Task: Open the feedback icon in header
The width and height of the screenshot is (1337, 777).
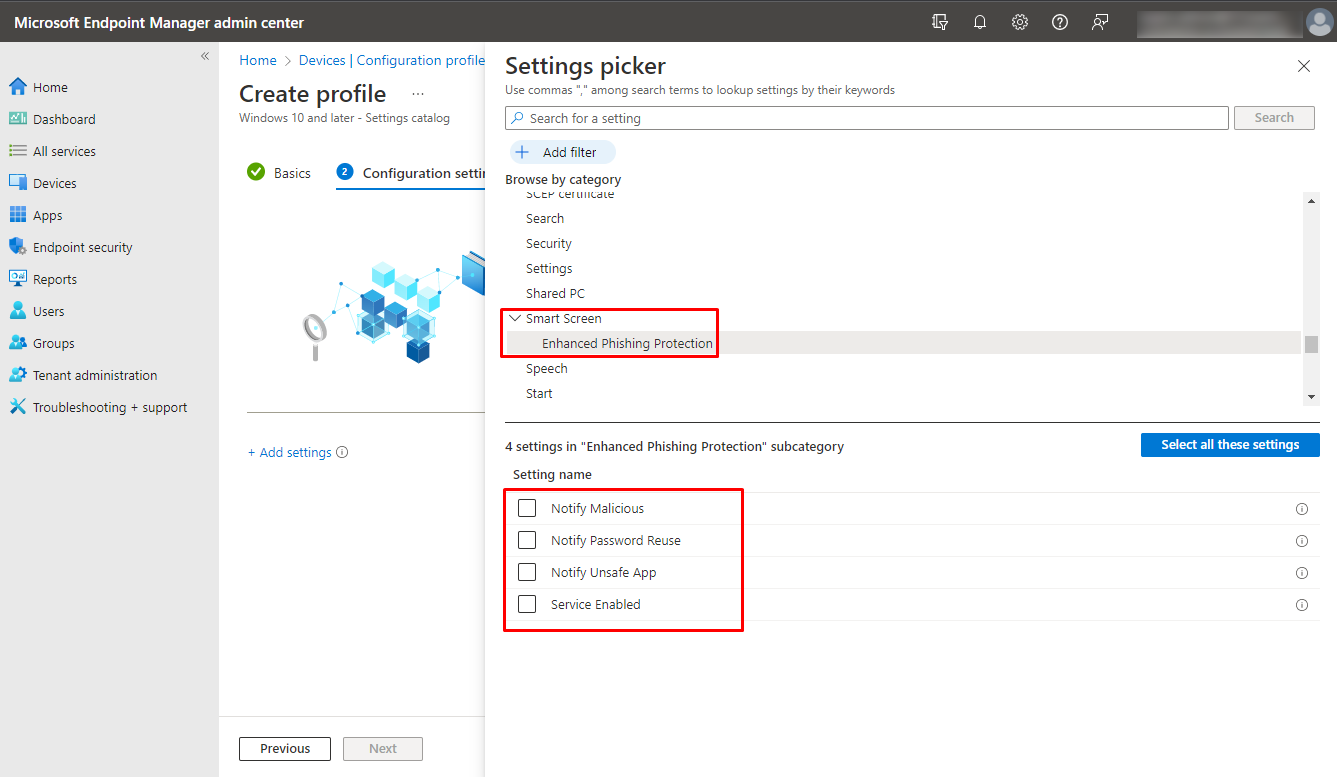Action: tap(1100, 22)
